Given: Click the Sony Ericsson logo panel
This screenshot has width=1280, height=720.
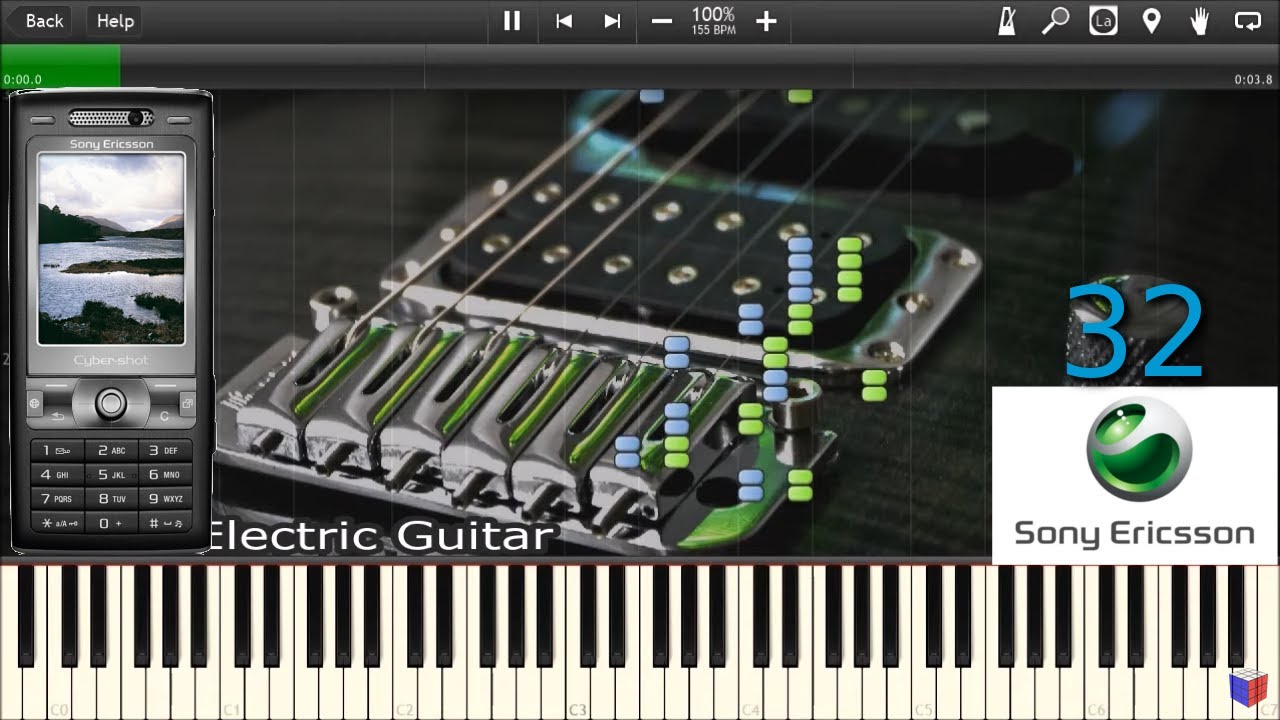Looking at the screenshot, I should pos(1135,476).
